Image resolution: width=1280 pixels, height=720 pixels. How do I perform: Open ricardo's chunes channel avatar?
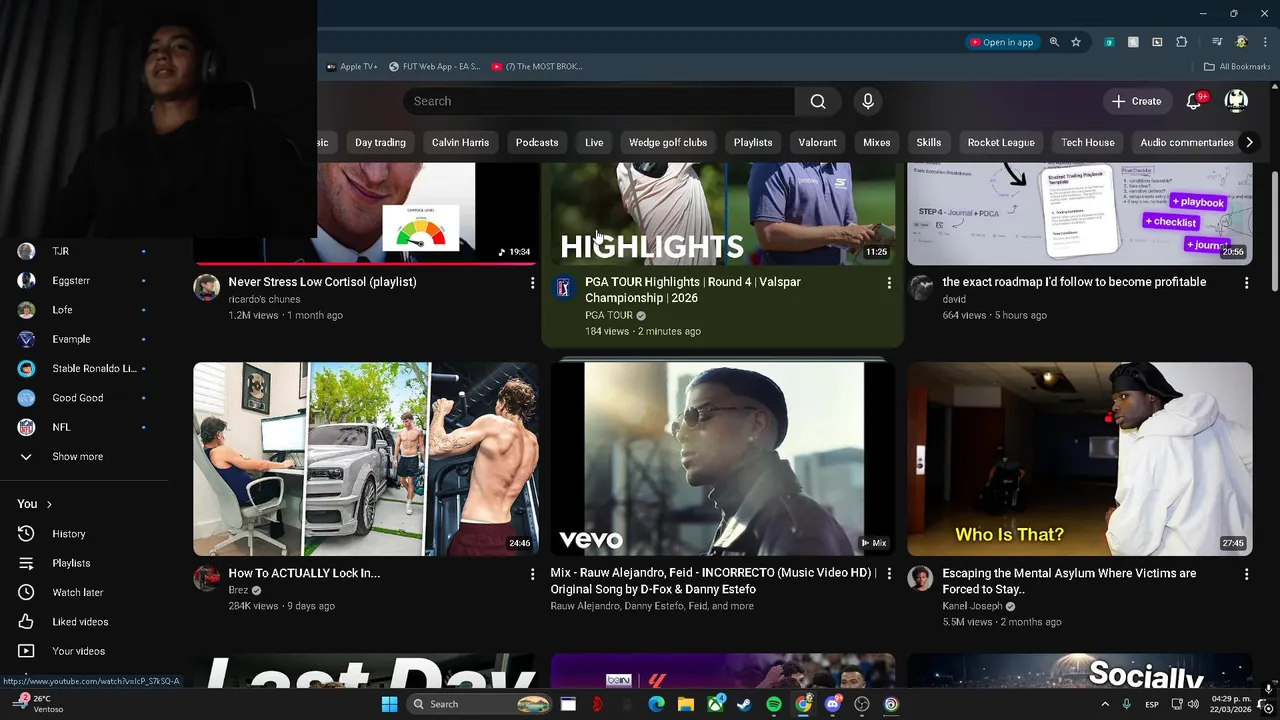[x=207, y=288]
